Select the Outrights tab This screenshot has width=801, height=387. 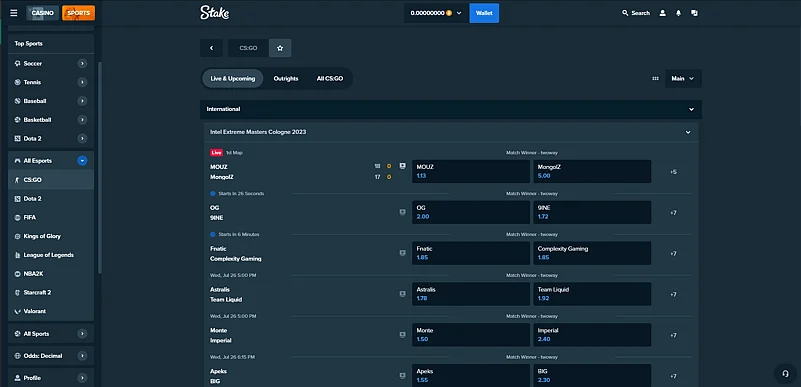(x=286, y=79)
